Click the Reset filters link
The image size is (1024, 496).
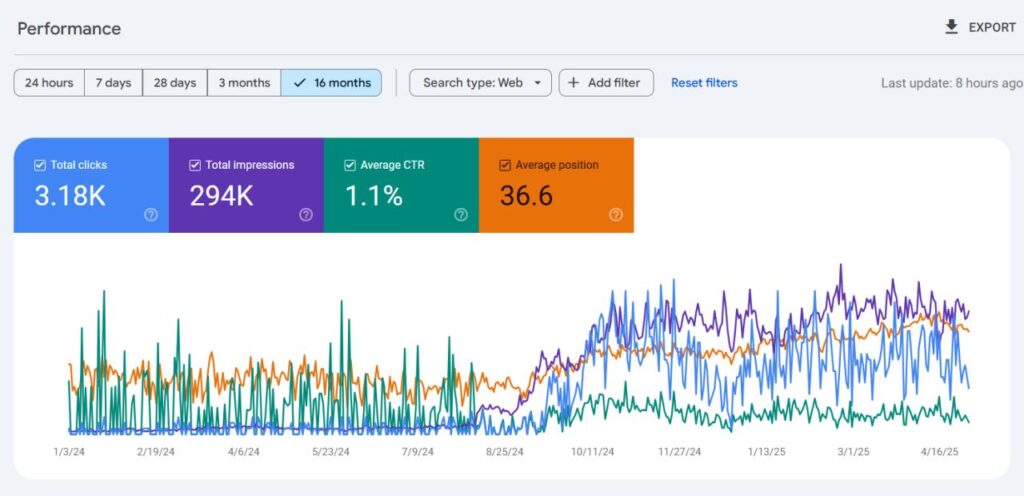click(x=704, y=83)
